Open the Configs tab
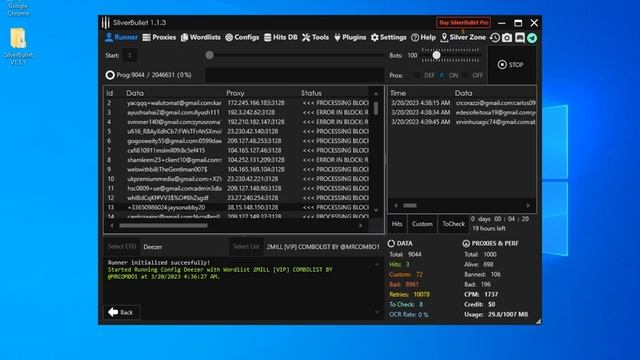The image size is (640, 360). coord(242,38)
